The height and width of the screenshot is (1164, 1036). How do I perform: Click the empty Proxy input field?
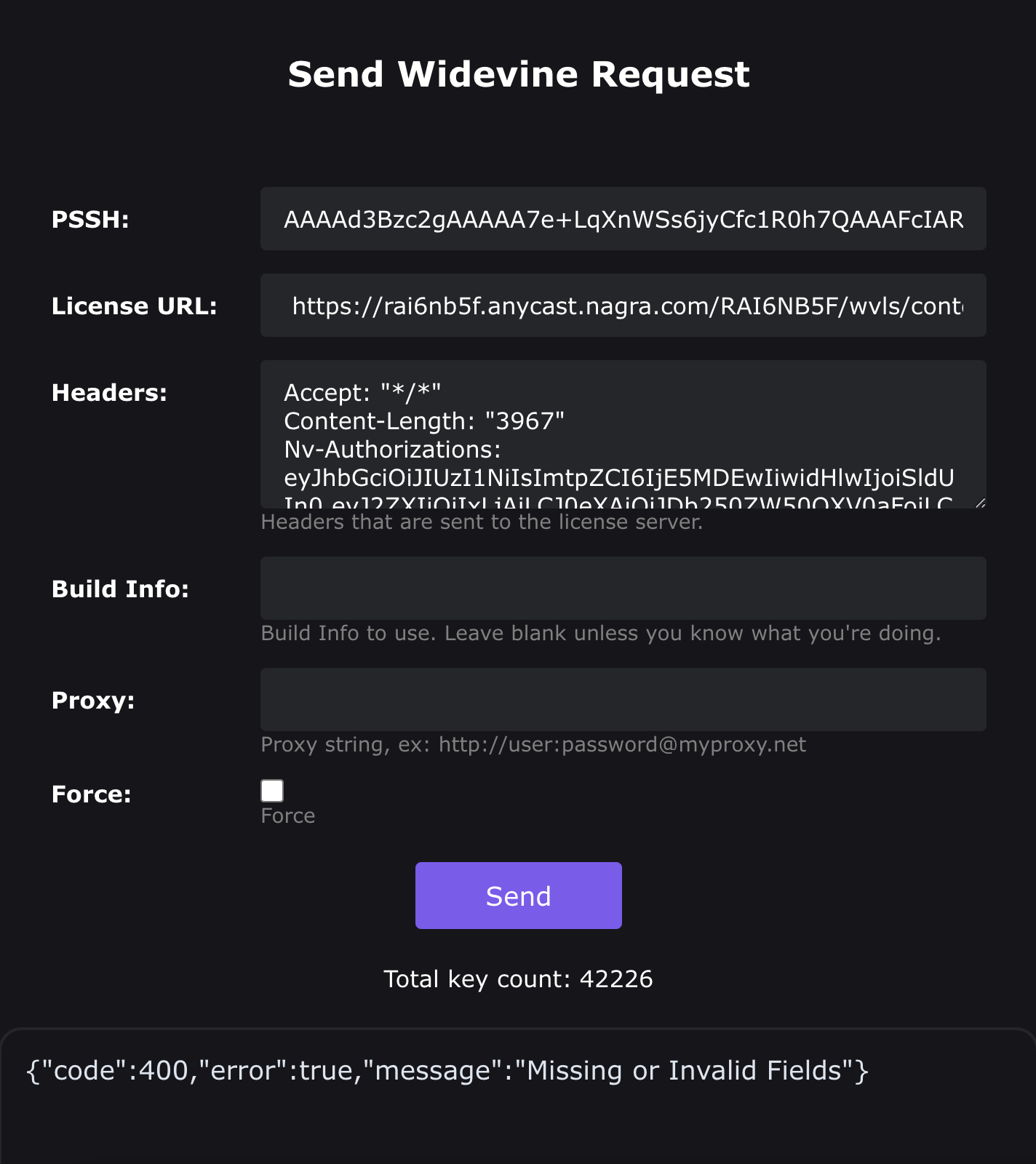pos(623,700)
